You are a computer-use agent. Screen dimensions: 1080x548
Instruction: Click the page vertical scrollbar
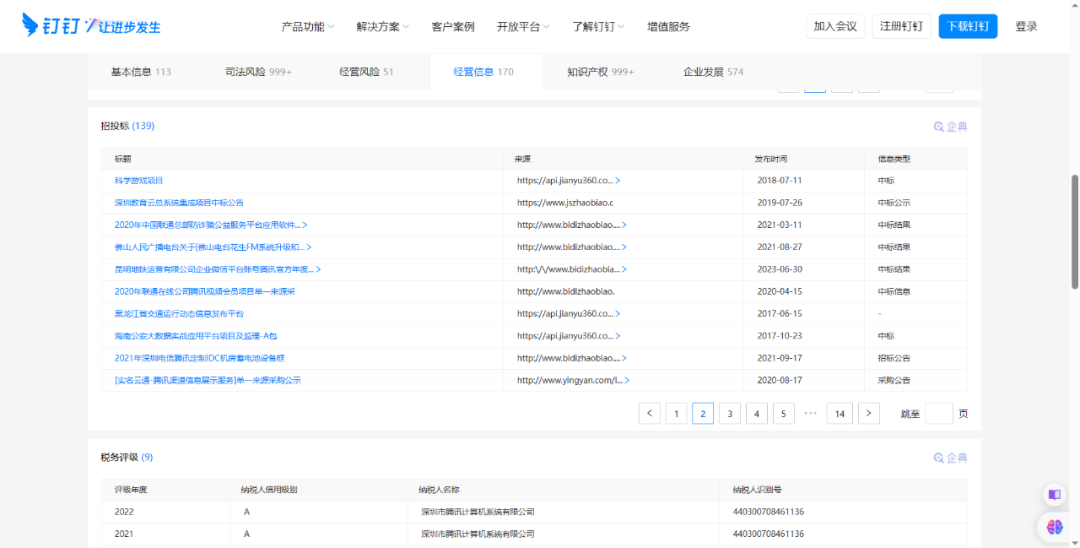[x=1074, y=231]
